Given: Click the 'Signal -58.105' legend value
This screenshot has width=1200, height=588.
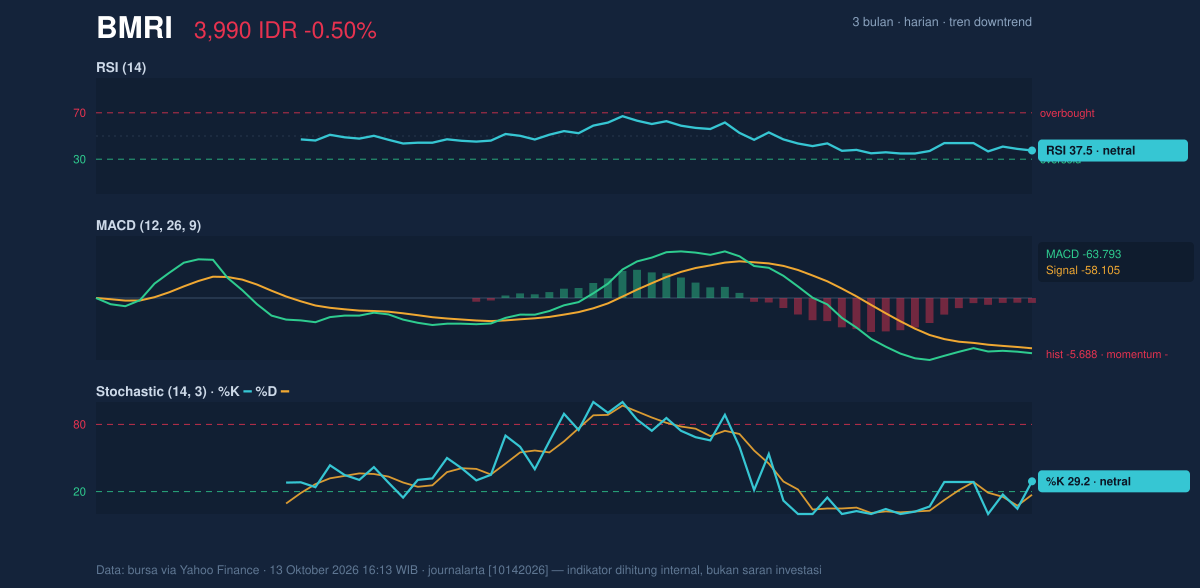Looking at the screenshot, I should tap(1083, 270).
